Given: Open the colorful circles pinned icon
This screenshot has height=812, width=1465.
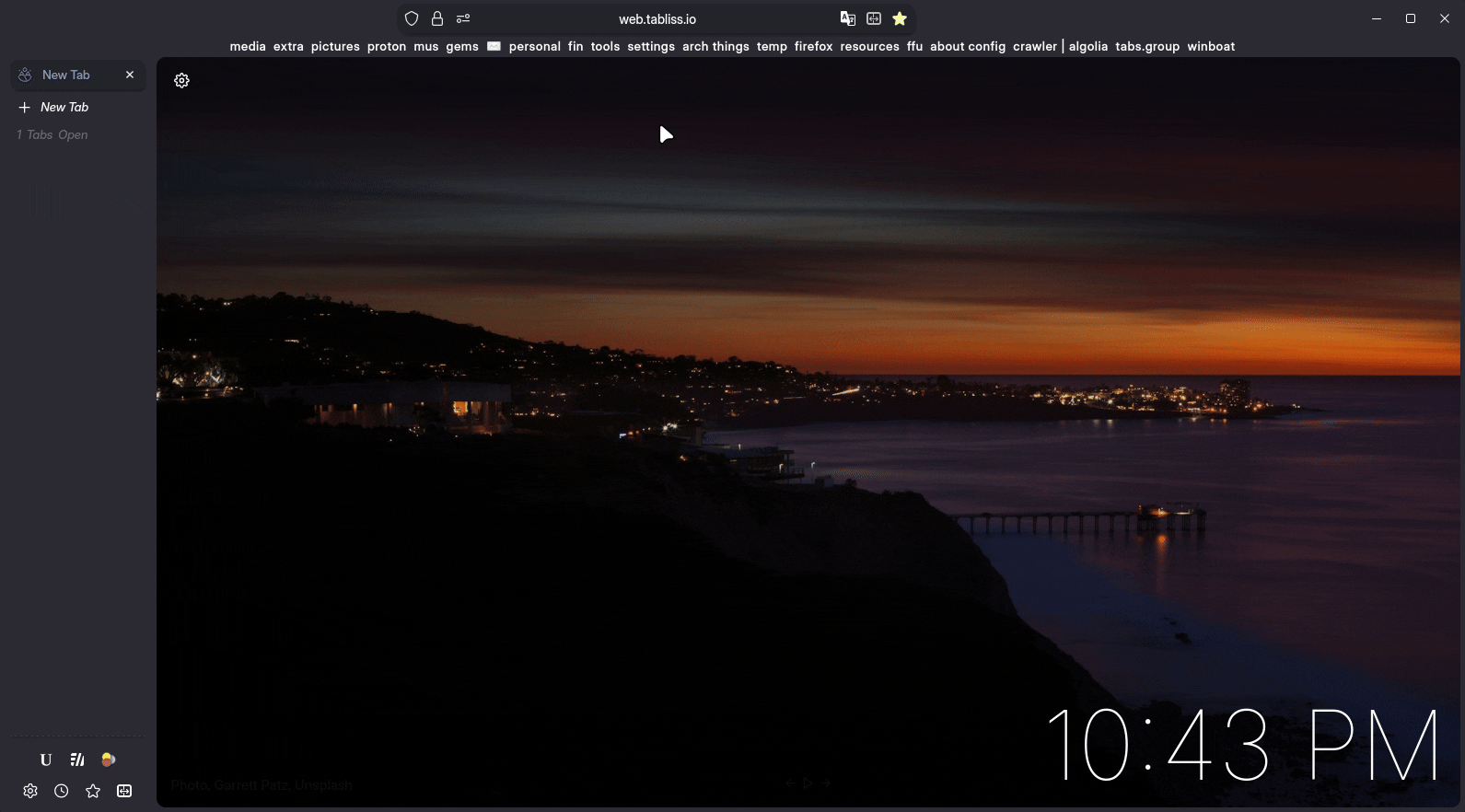Looking at the screenshot, I should pyautogui.click(x=109, y=760).
